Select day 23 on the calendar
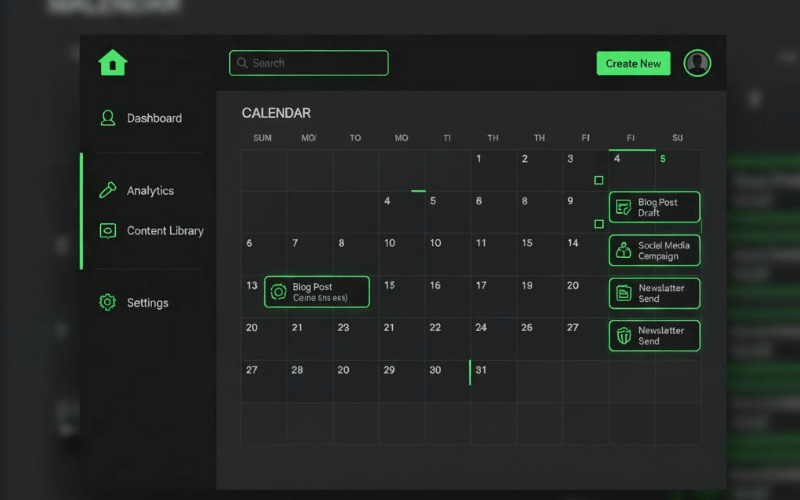The image size is (800, 500). coord(343,328)
